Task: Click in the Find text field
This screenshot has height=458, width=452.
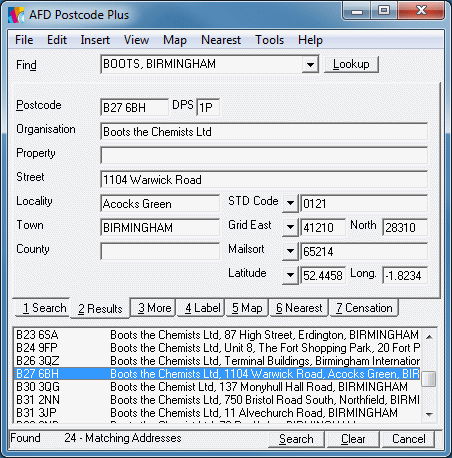Action: click(202, 64)
